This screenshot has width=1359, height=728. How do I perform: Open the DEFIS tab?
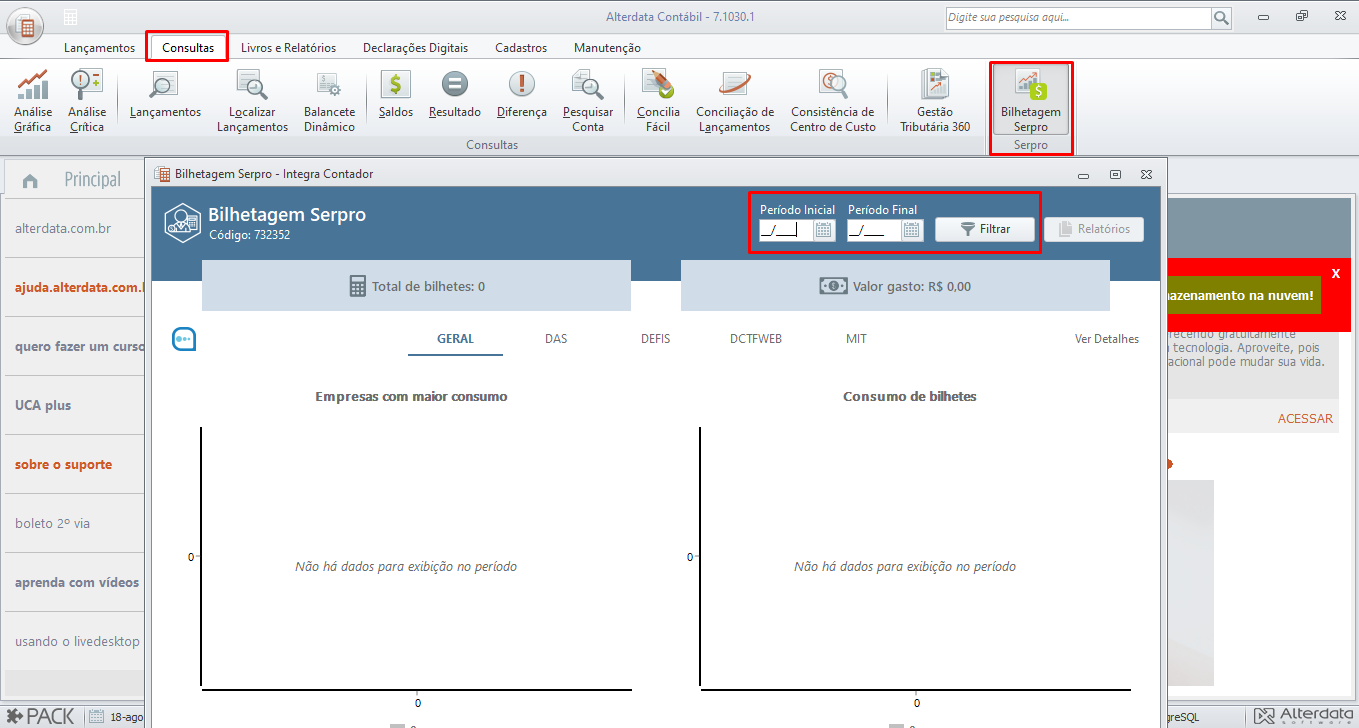pos(656,339)
